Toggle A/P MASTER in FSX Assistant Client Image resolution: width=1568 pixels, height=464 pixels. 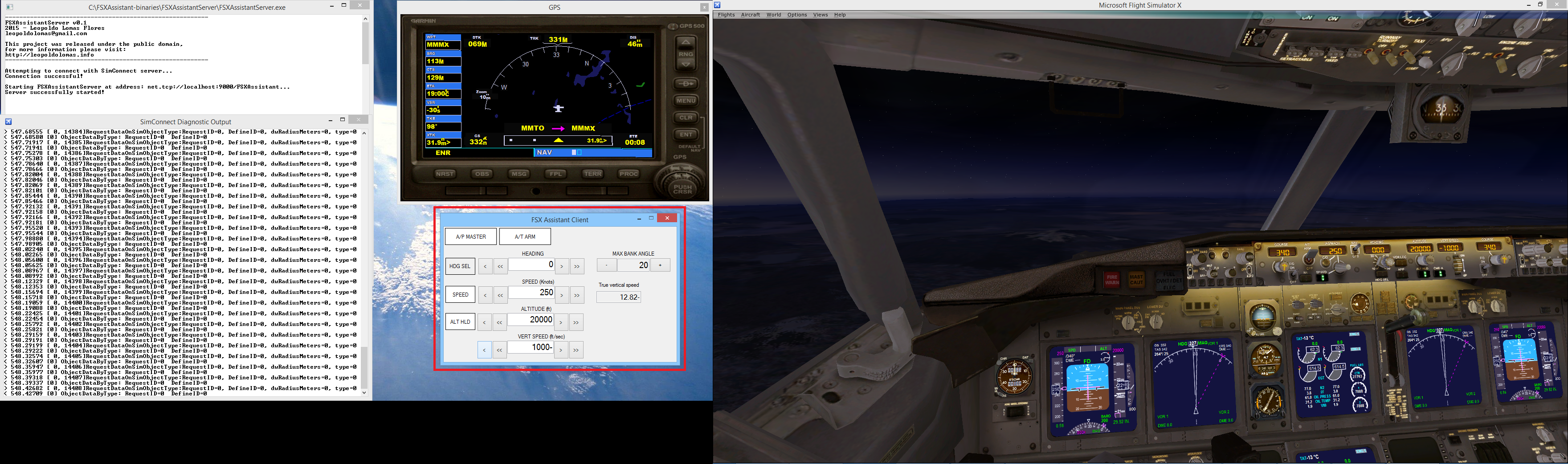(x=470, y=236)
